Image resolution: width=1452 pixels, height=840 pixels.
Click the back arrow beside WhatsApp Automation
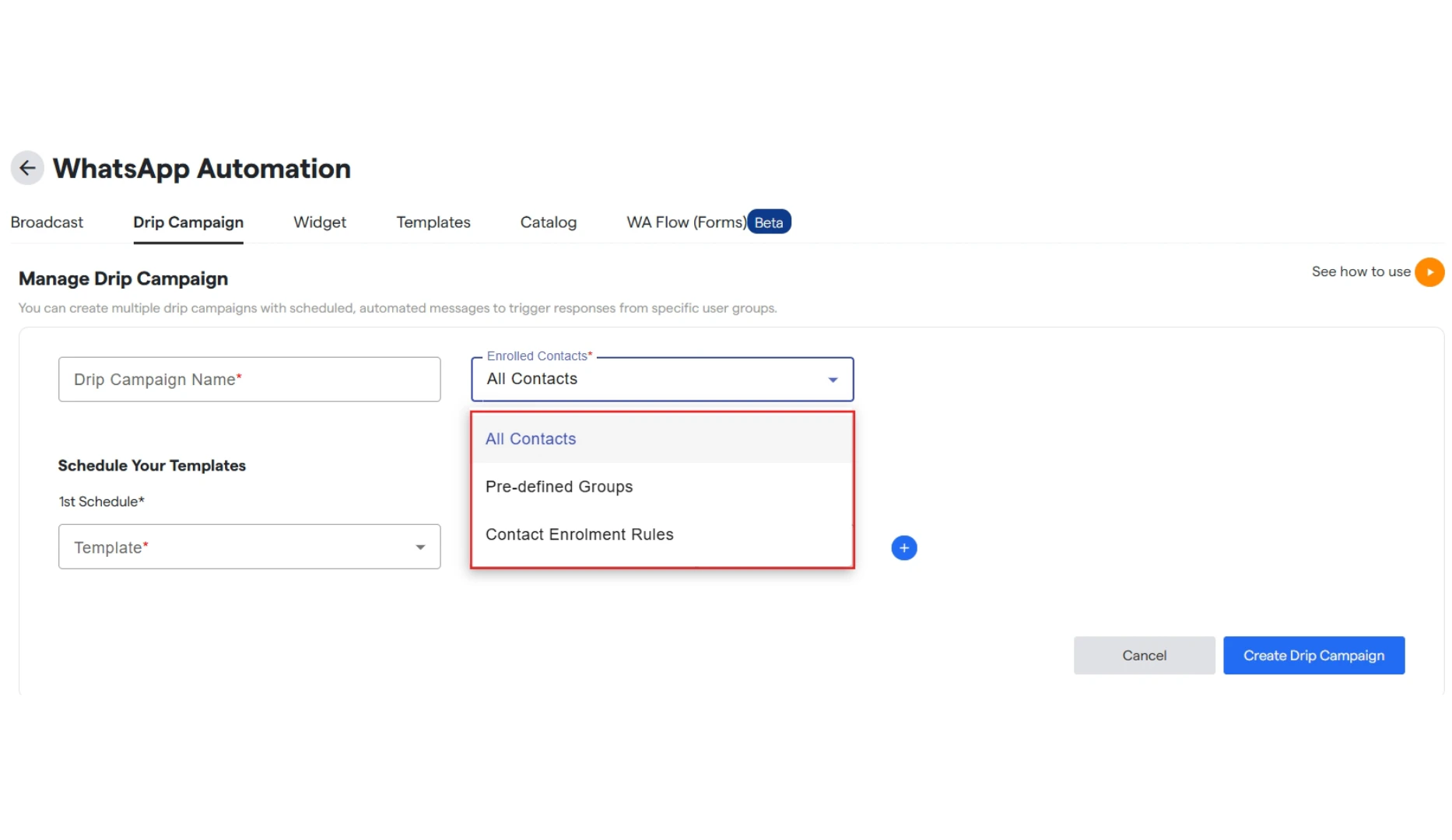tap(27, 168)
